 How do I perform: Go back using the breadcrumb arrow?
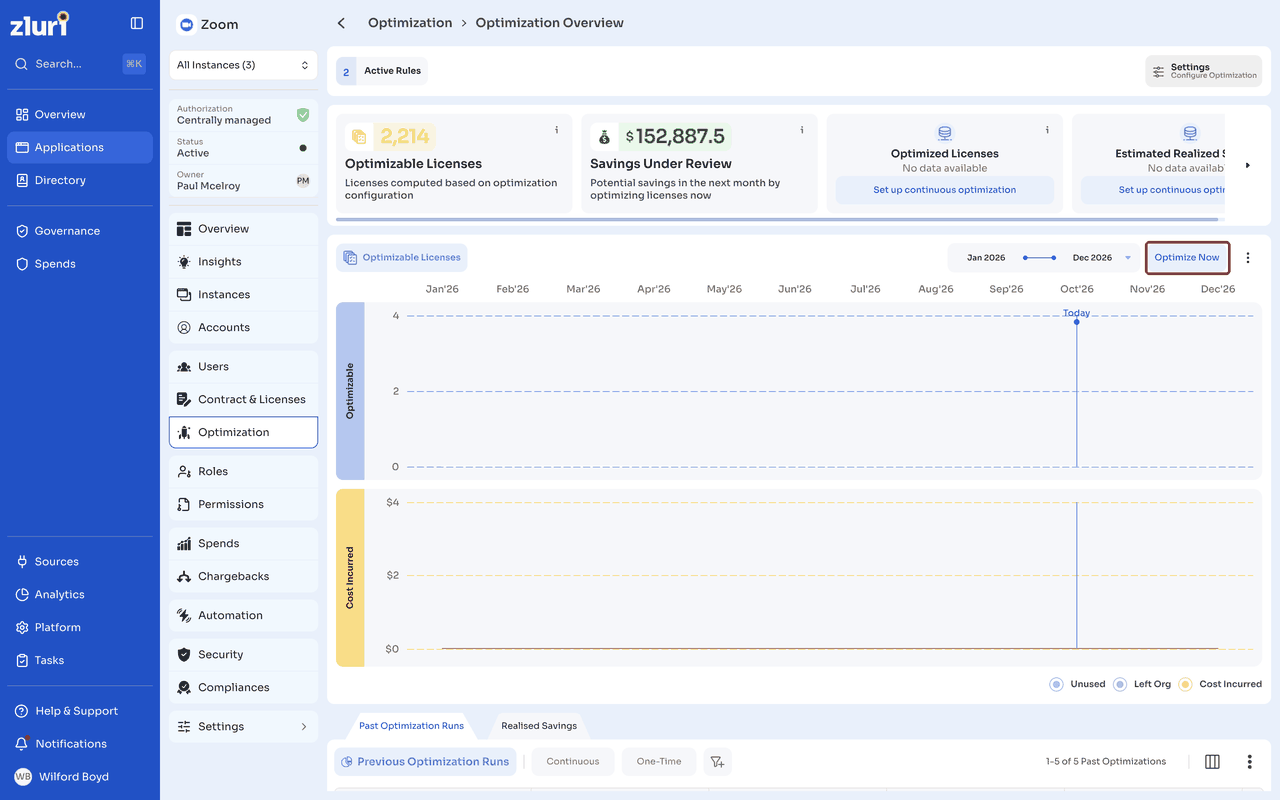coord(341,23)
